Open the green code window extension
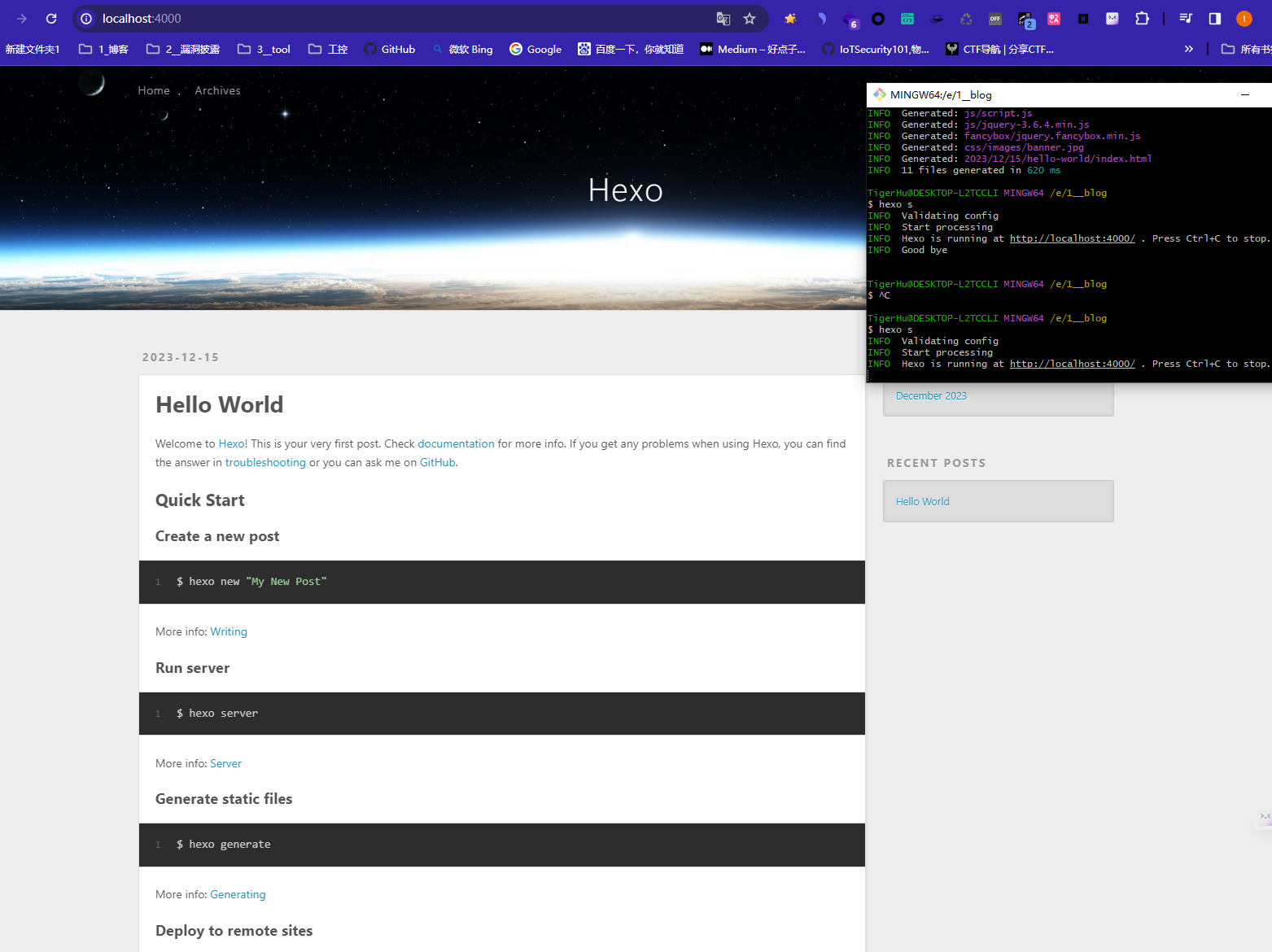The image size is (1272, 952). pos(907,19)
